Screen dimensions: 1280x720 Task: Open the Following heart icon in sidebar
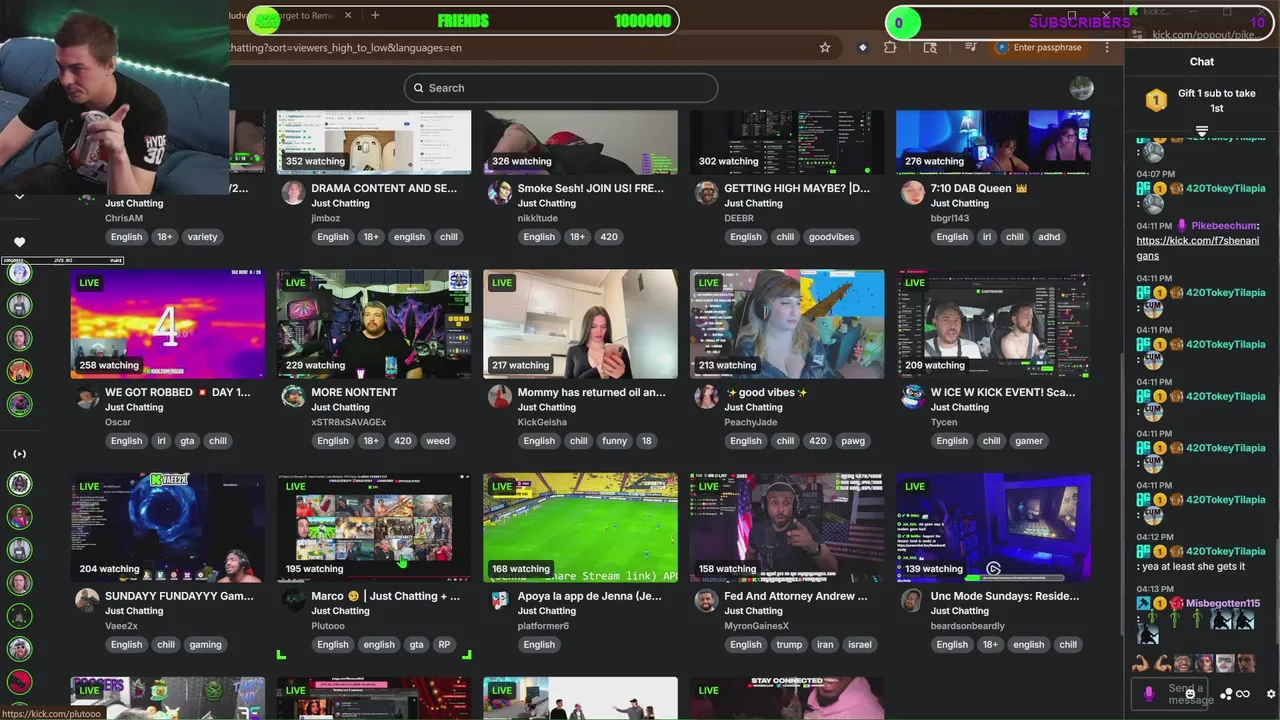pyautogui.click(x=19, y=241)
